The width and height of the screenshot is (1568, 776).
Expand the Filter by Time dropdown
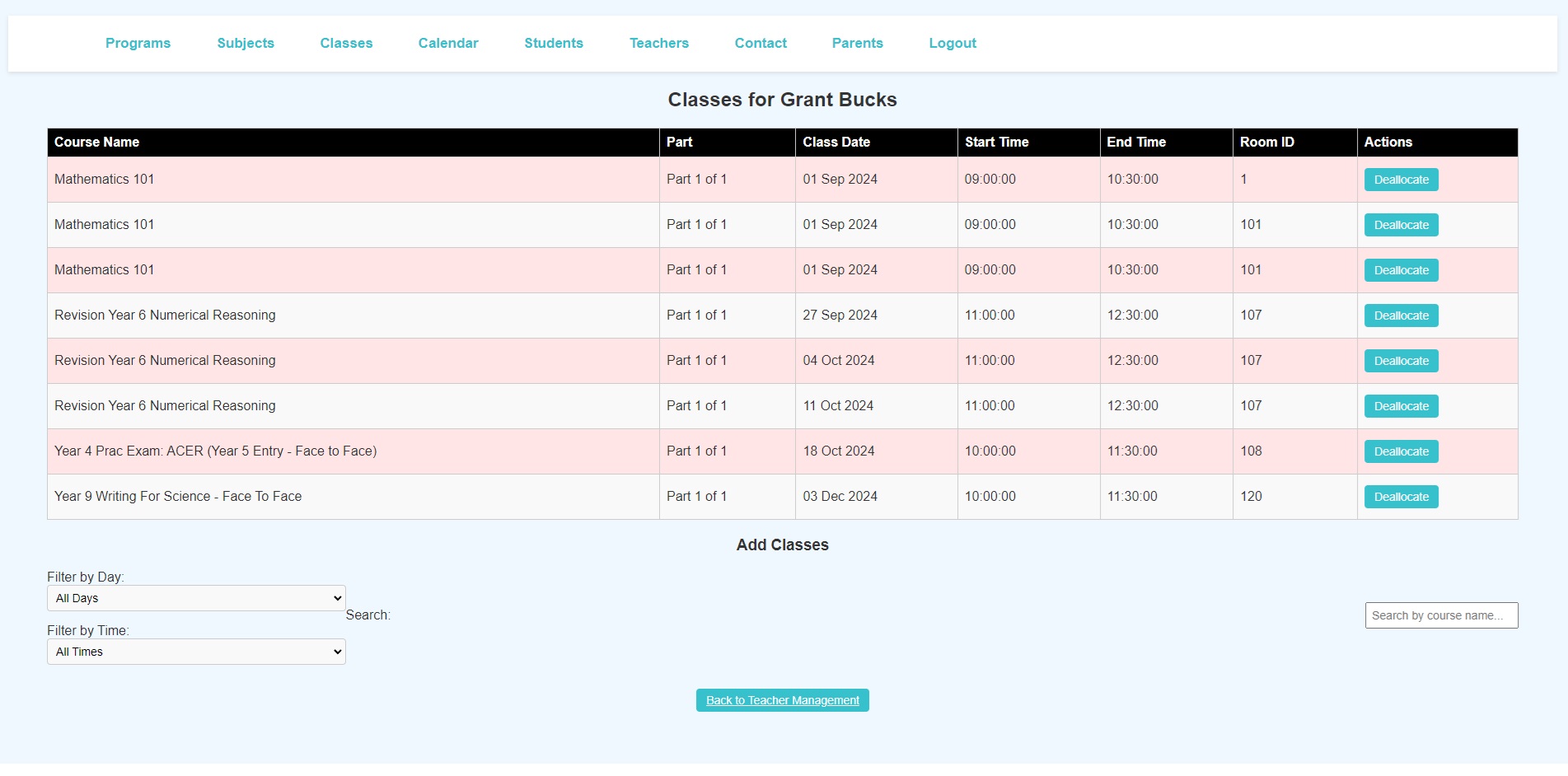click(x=196, y=652)
